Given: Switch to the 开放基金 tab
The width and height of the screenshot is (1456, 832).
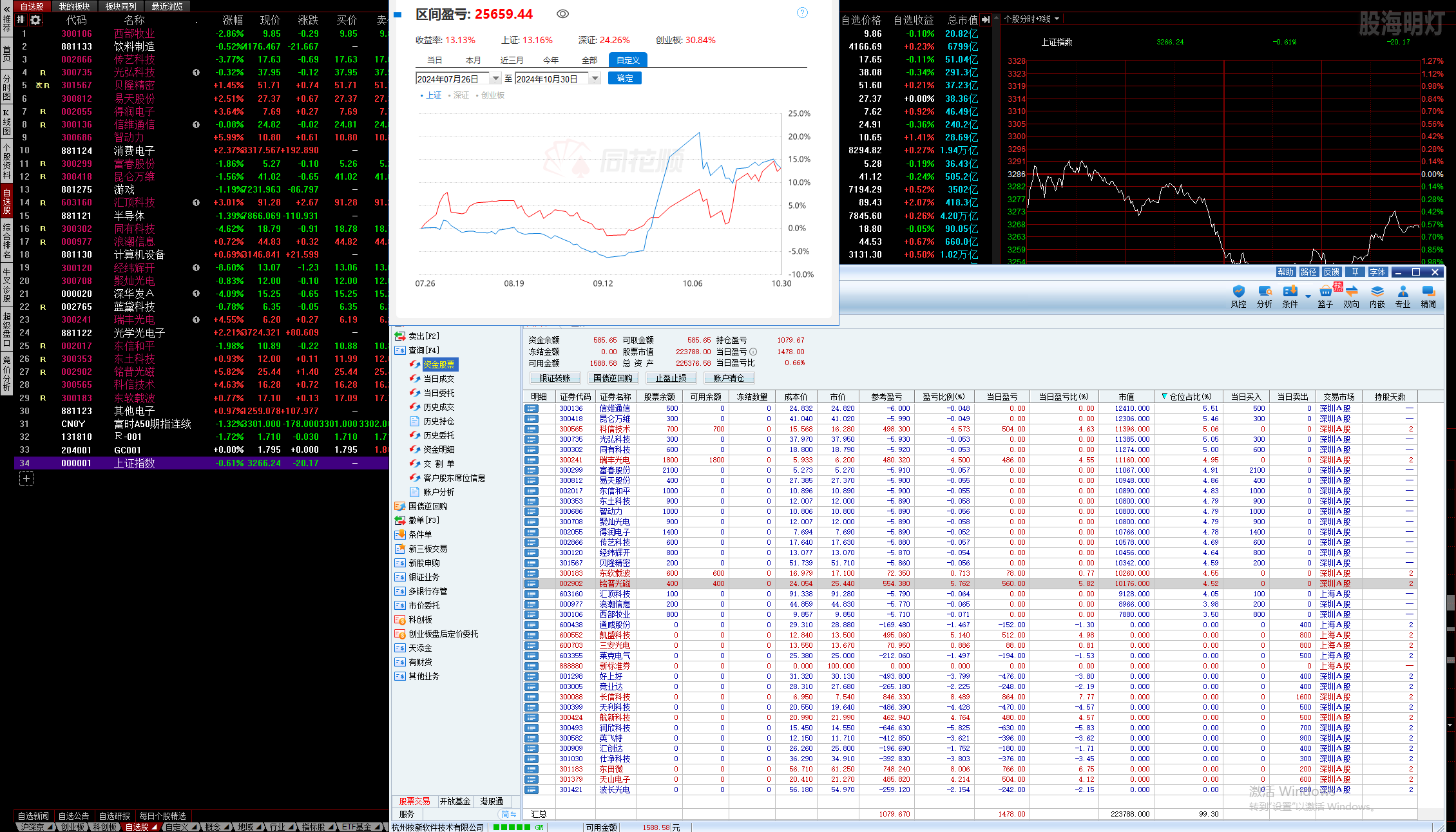Looking at the screenshot, I should coord(455,802).
